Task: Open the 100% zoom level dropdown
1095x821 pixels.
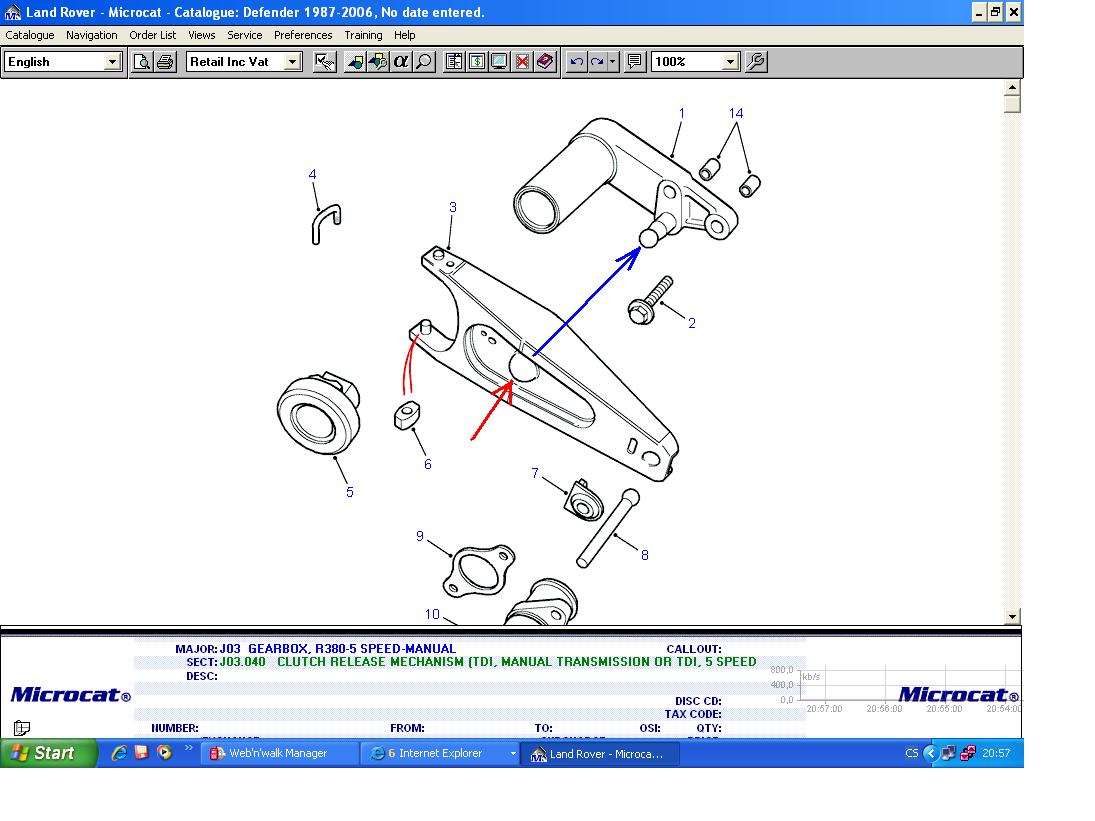Action: click(x=730, y=62)
